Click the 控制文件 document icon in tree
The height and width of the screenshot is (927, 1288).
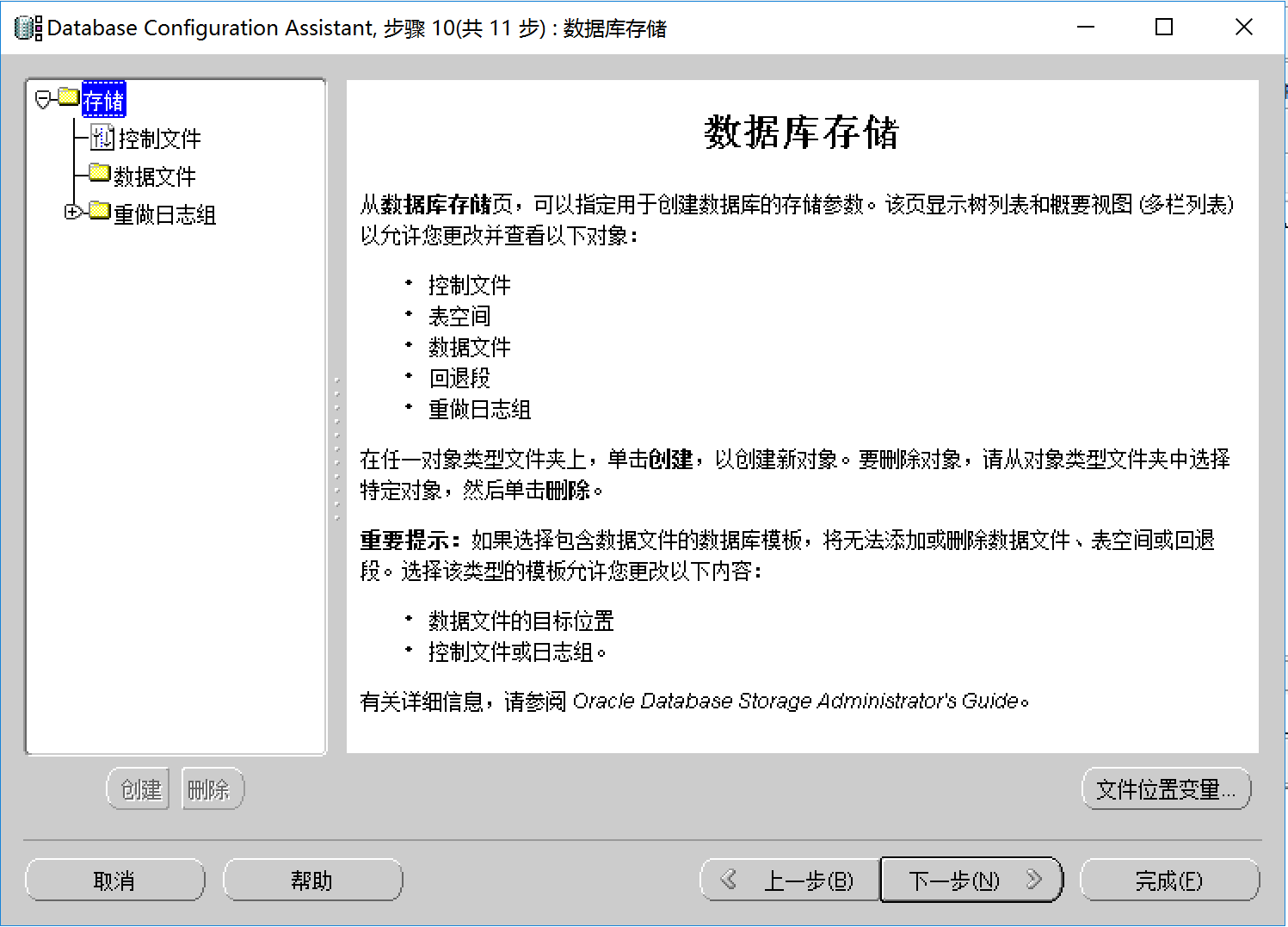[102, 137]
